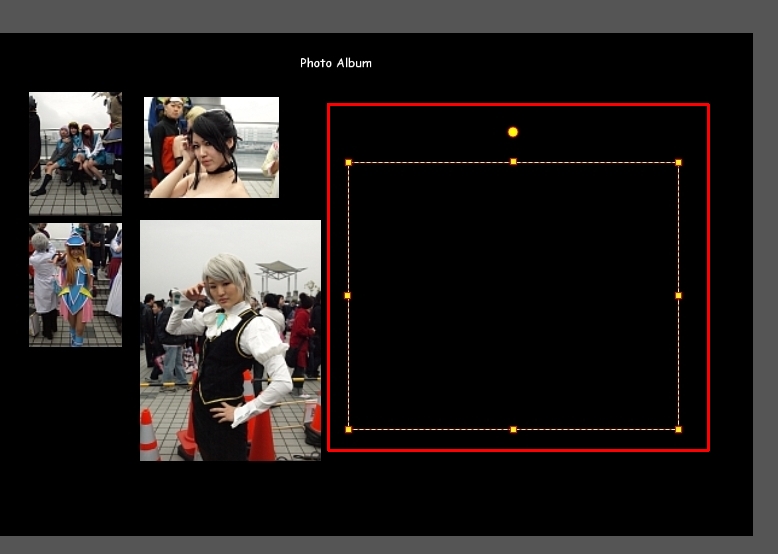Select the photo of cosplayers sitting on a bench

tap(75, 154)
